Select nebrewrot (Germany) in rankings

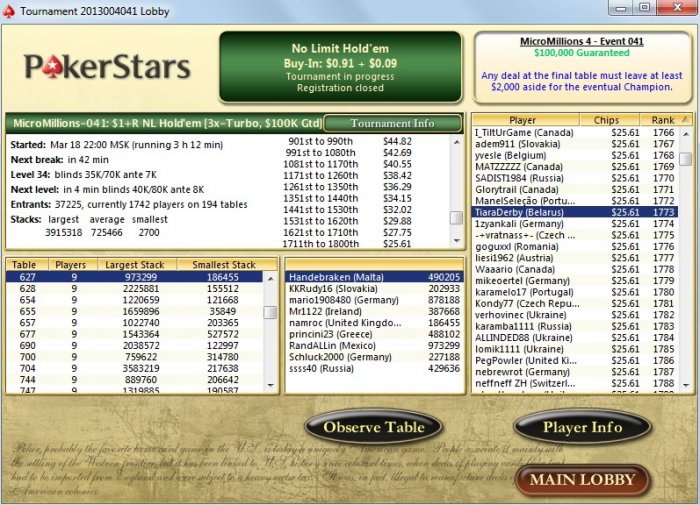click(575, 372)
